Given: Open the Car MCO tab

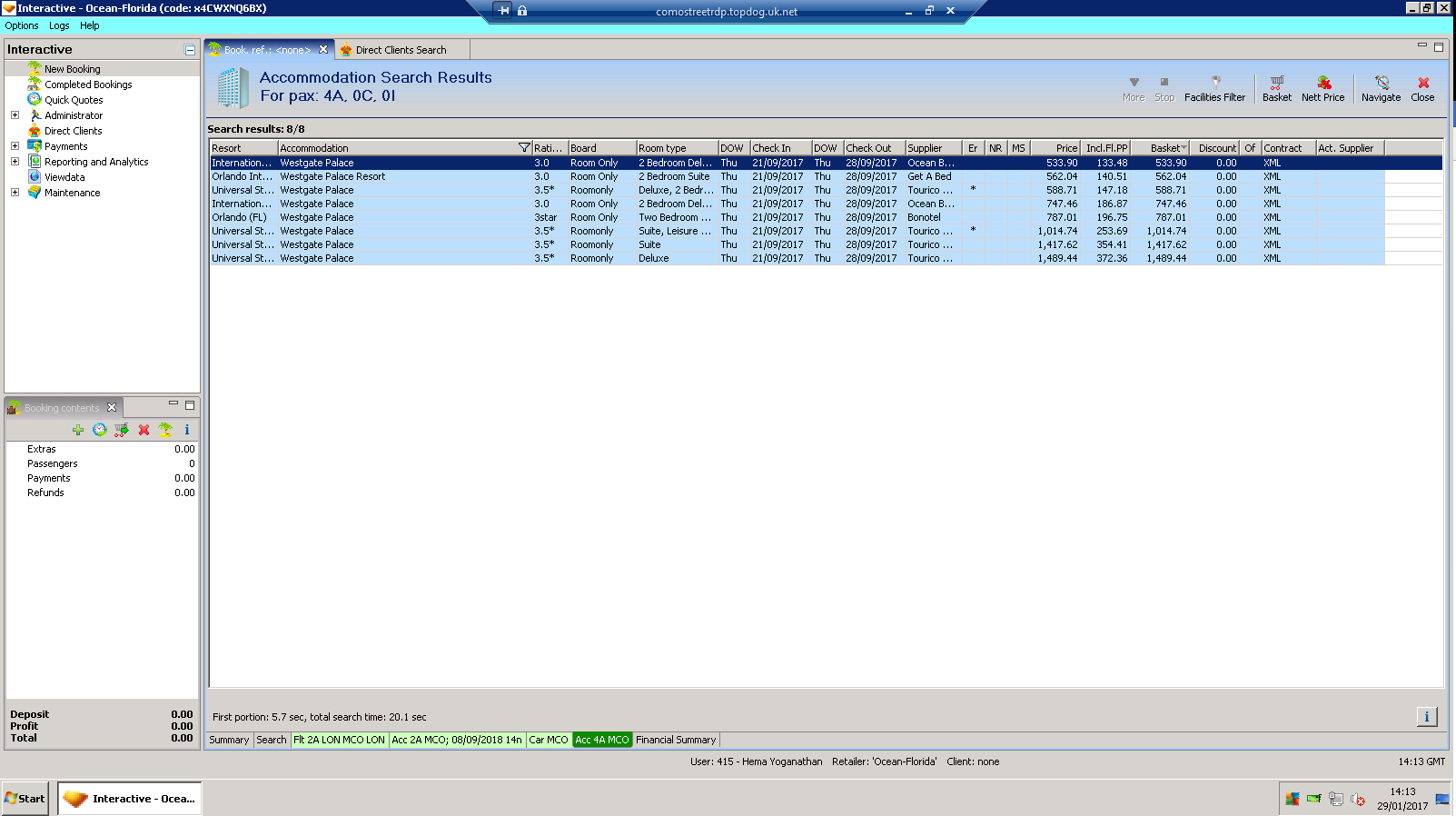Looking at the screenshot, I should [x=549, y=740].
